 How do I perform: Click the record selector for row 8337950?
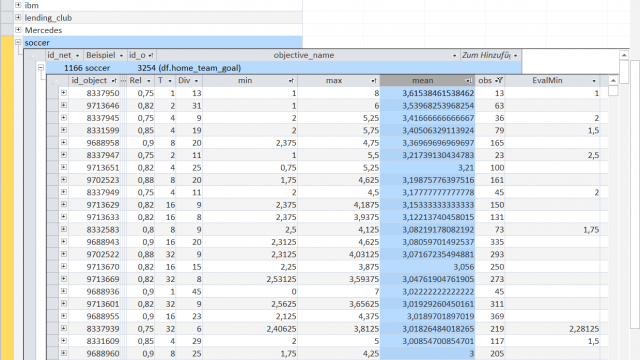(x=53, y=93)
